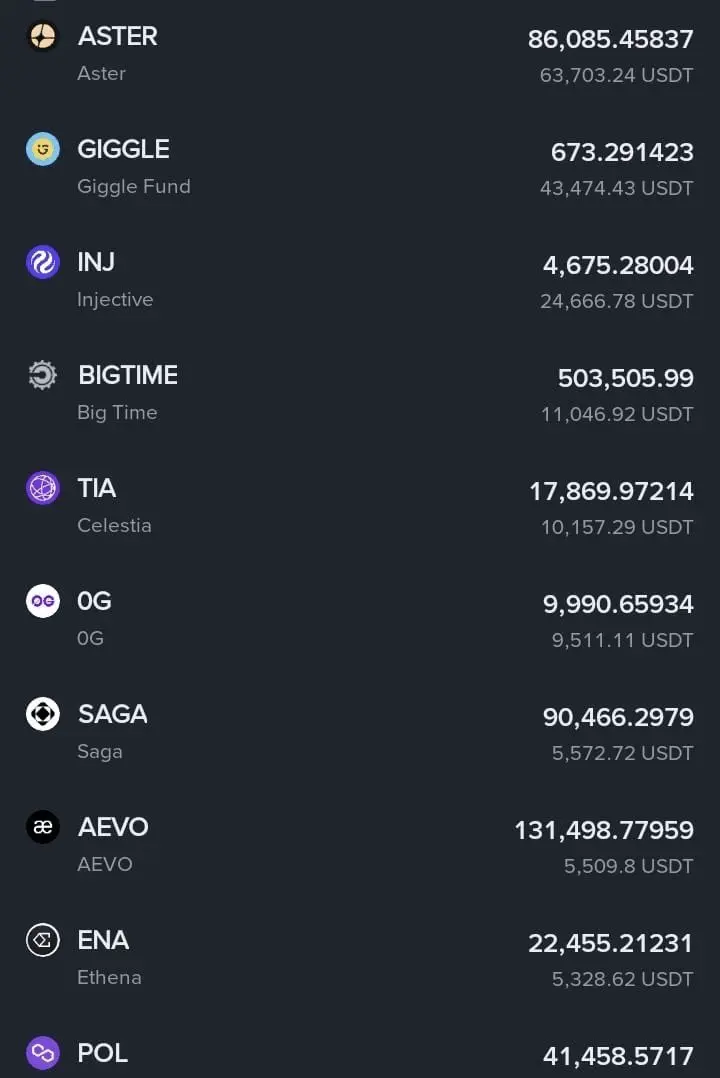The image size is (720, 1078).
Task: Tap the GIGGLE coin logo
Action: (x=43, y=150)
